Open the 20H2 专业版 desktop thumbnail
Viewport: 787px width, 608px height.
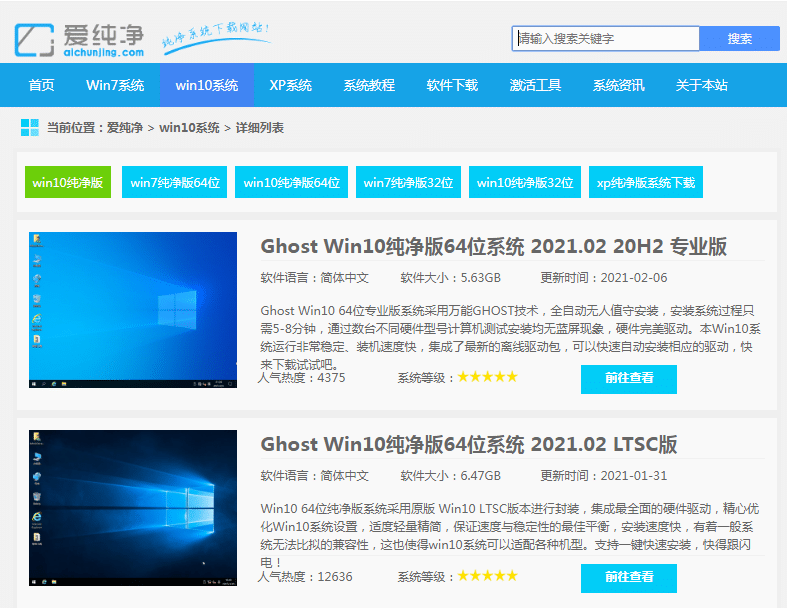click(x=133, y=310)
